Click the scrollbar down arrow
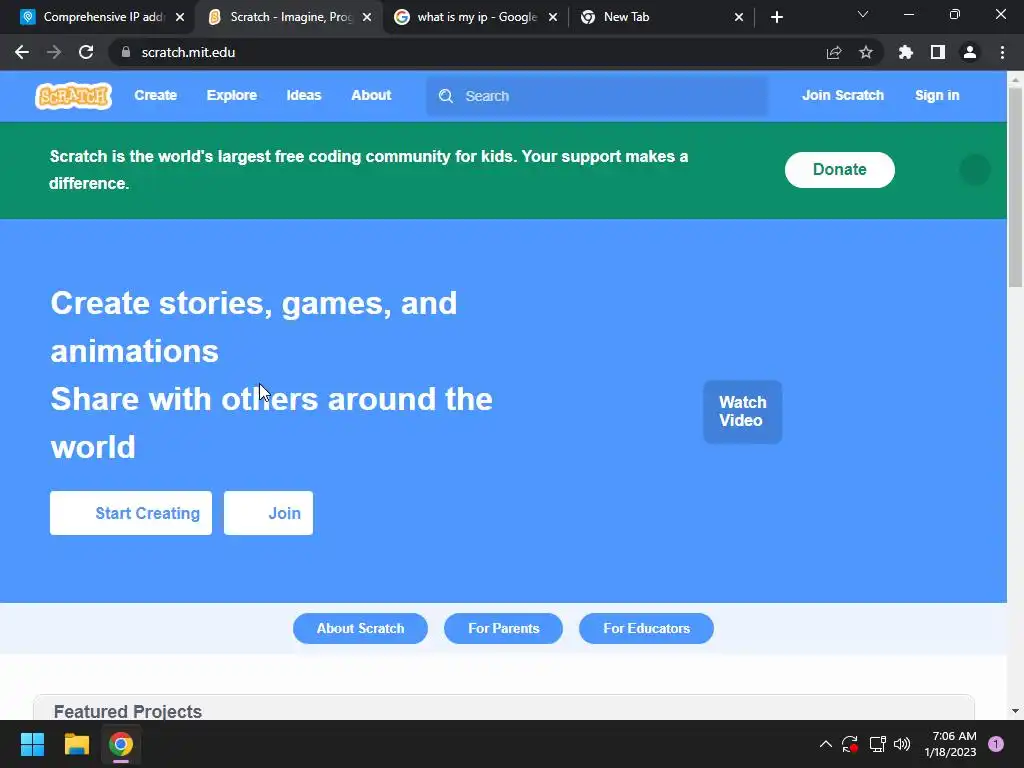The image size is (1024, 768). click(1015, 711)
